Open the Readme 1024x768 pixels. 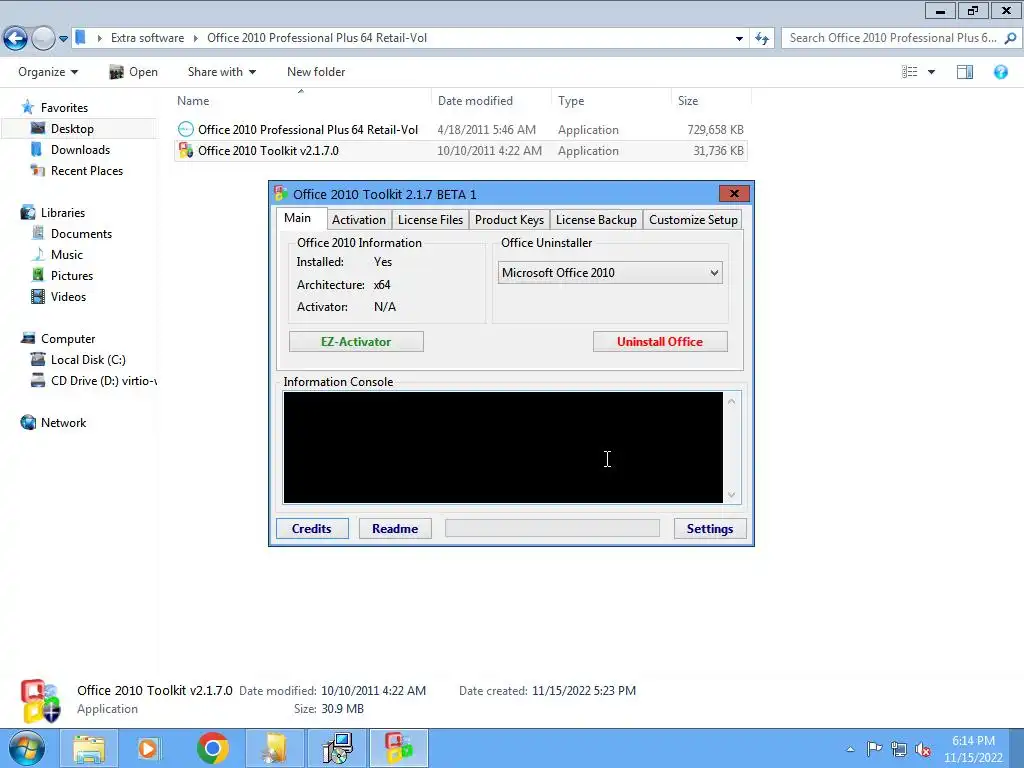[x=394, y=528]
